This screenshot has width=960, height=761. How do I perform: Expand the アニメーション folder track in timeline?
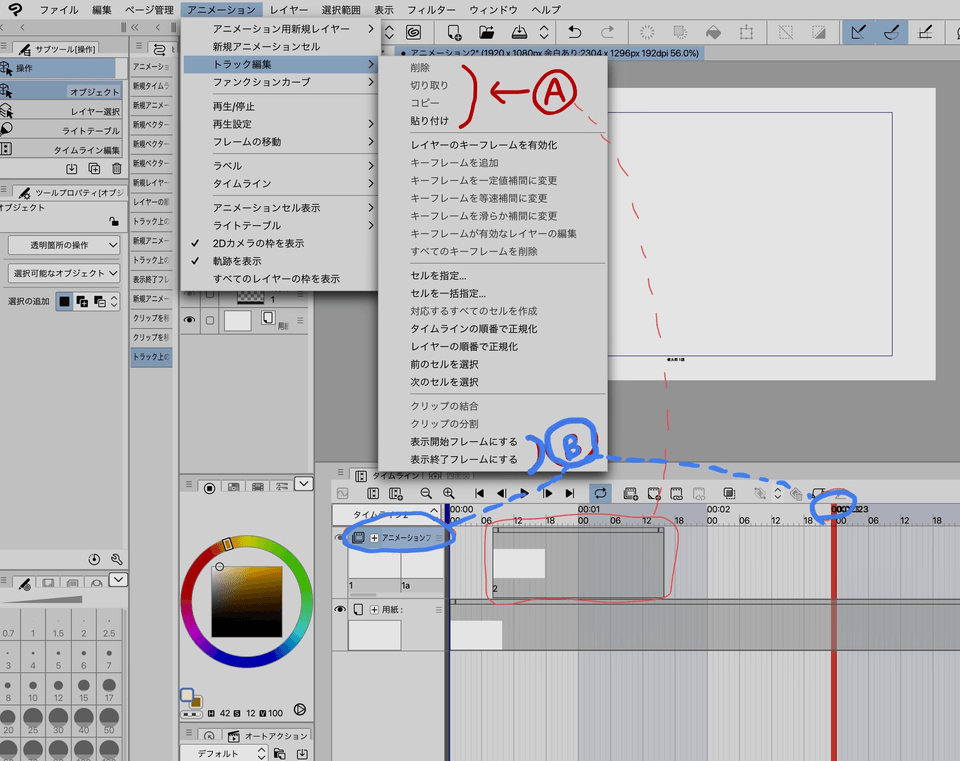375,538
